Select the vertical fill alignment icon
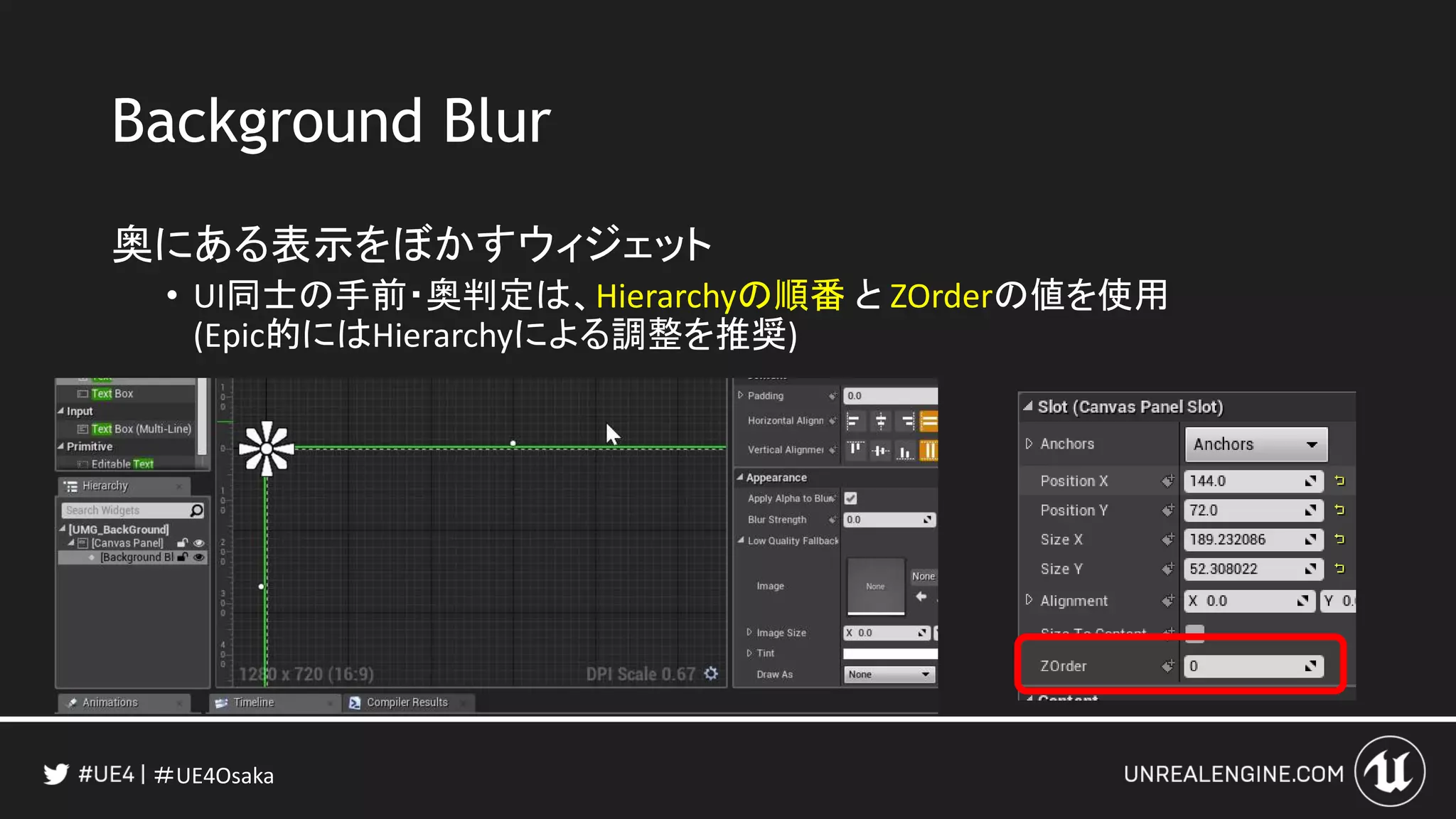1456x819 pixels. [929, 450]
